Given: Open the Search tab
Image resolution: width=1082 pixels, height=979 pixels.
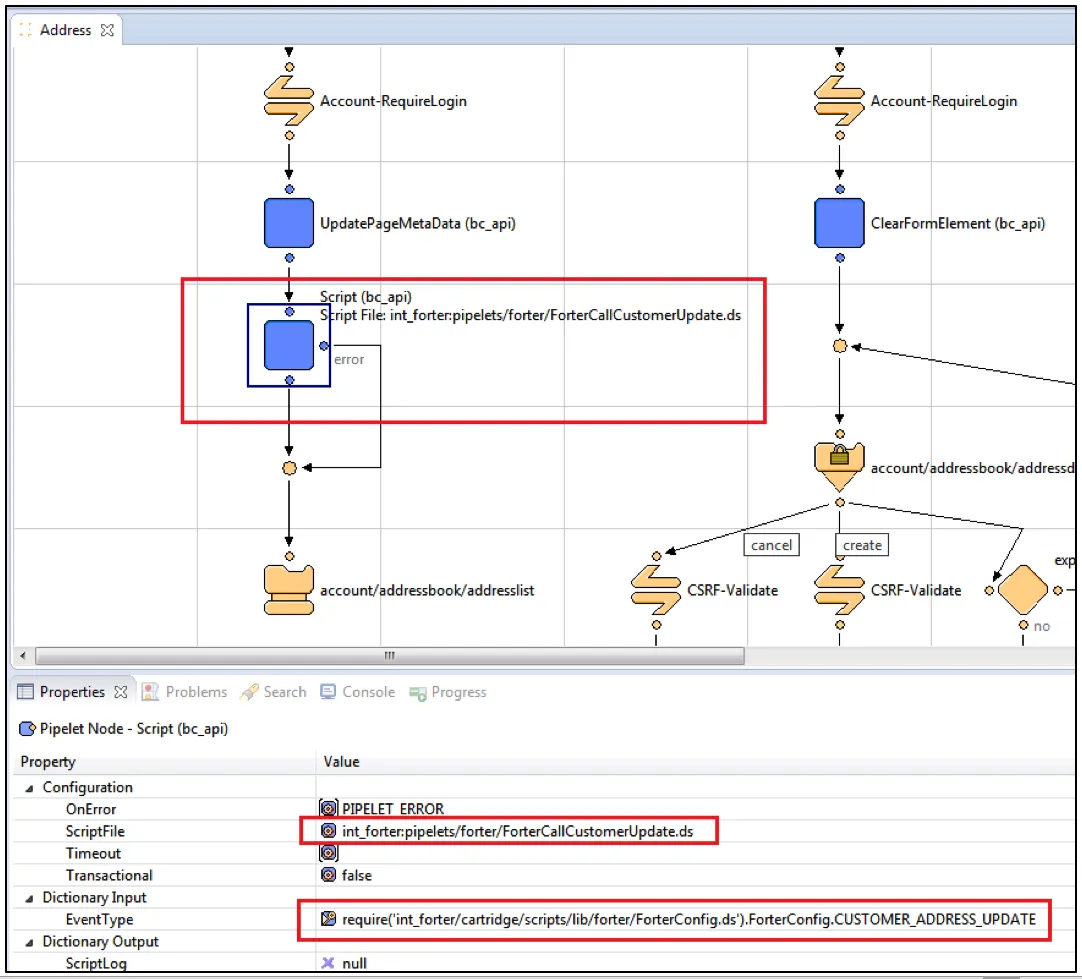Looking at the screenshot, I should (x=273, y=691).
